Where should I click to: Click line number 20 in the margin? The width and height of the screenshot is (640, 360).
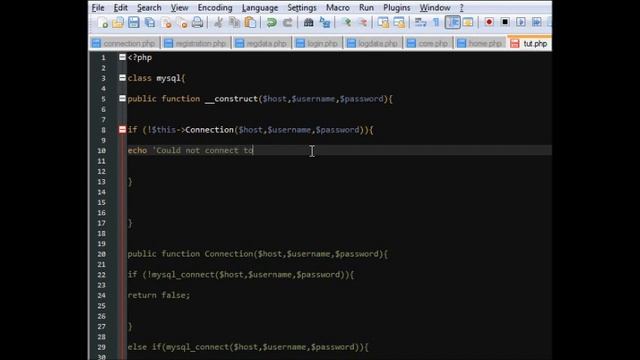[x=102, y=254]
